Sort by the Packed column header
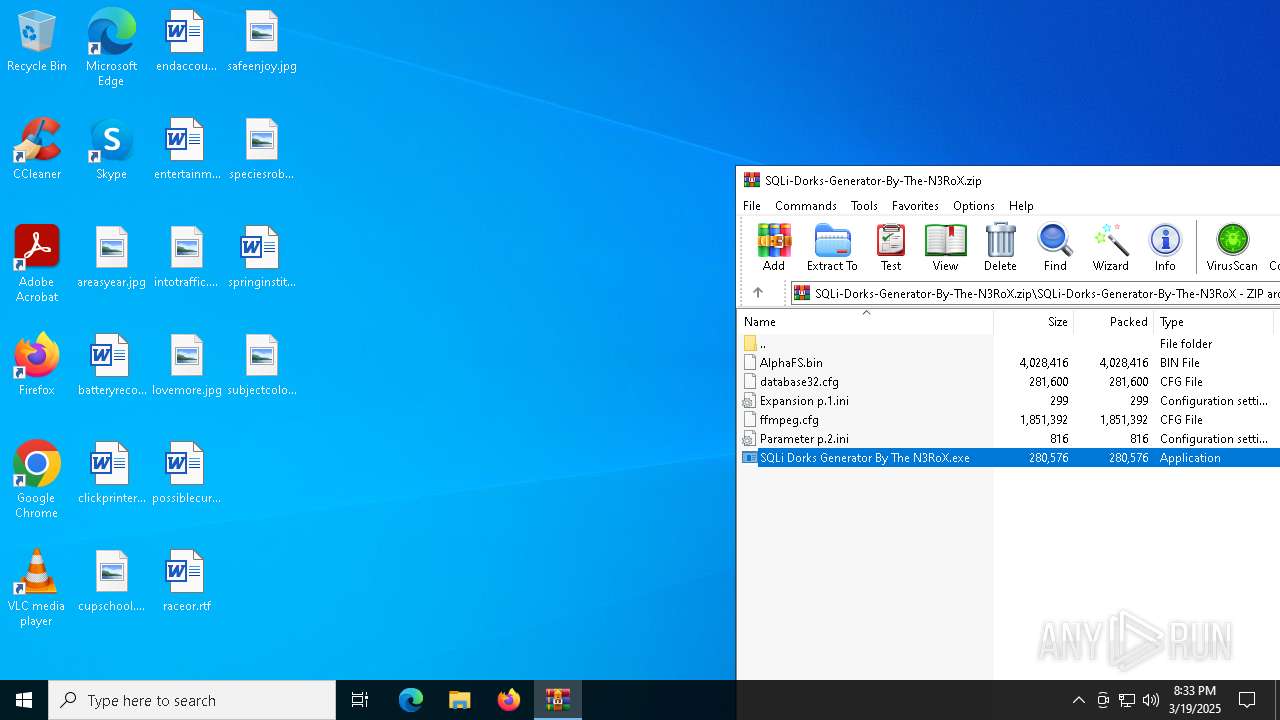1280x720 pixels. [x=1113, y=321]
